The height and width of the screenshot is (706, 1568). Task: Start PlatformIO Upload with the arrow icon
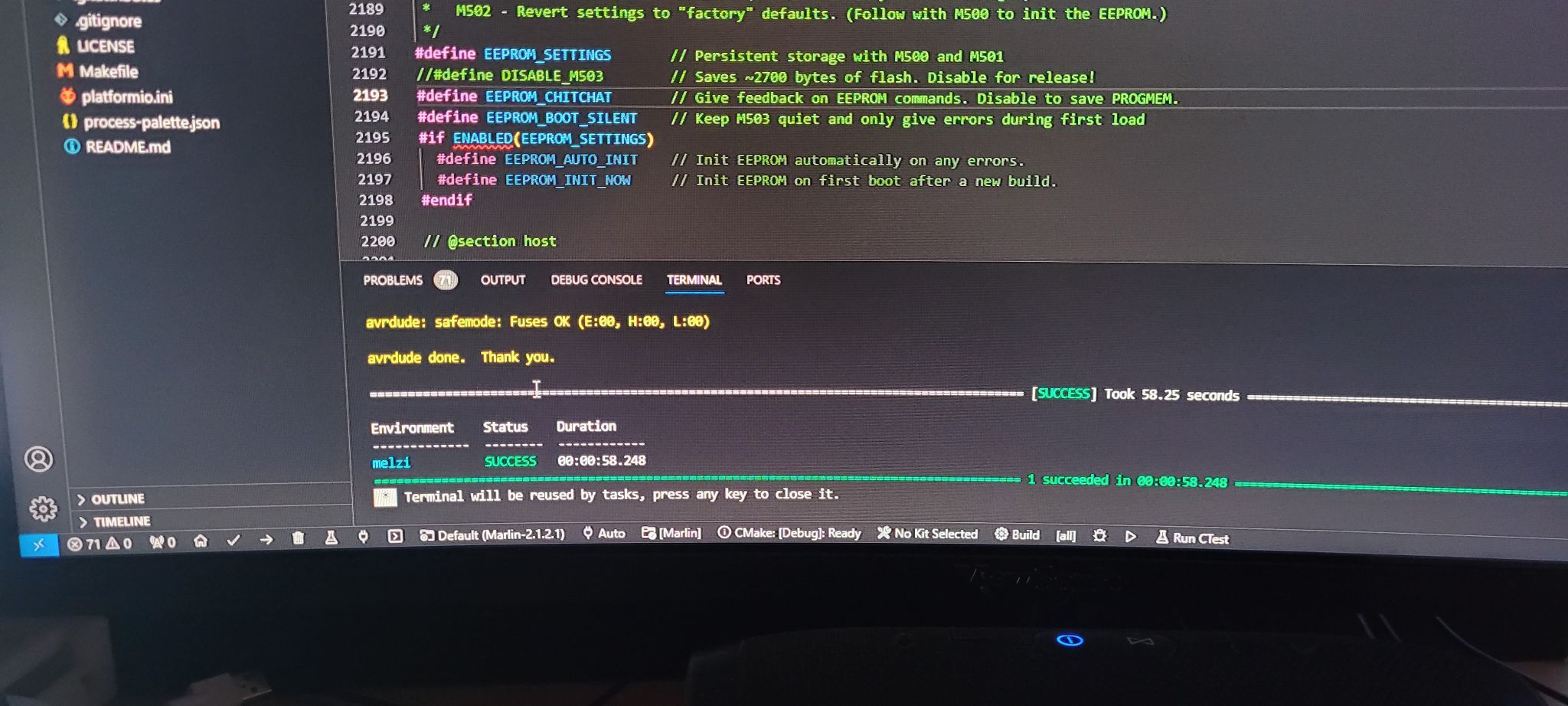pos(266,540)
